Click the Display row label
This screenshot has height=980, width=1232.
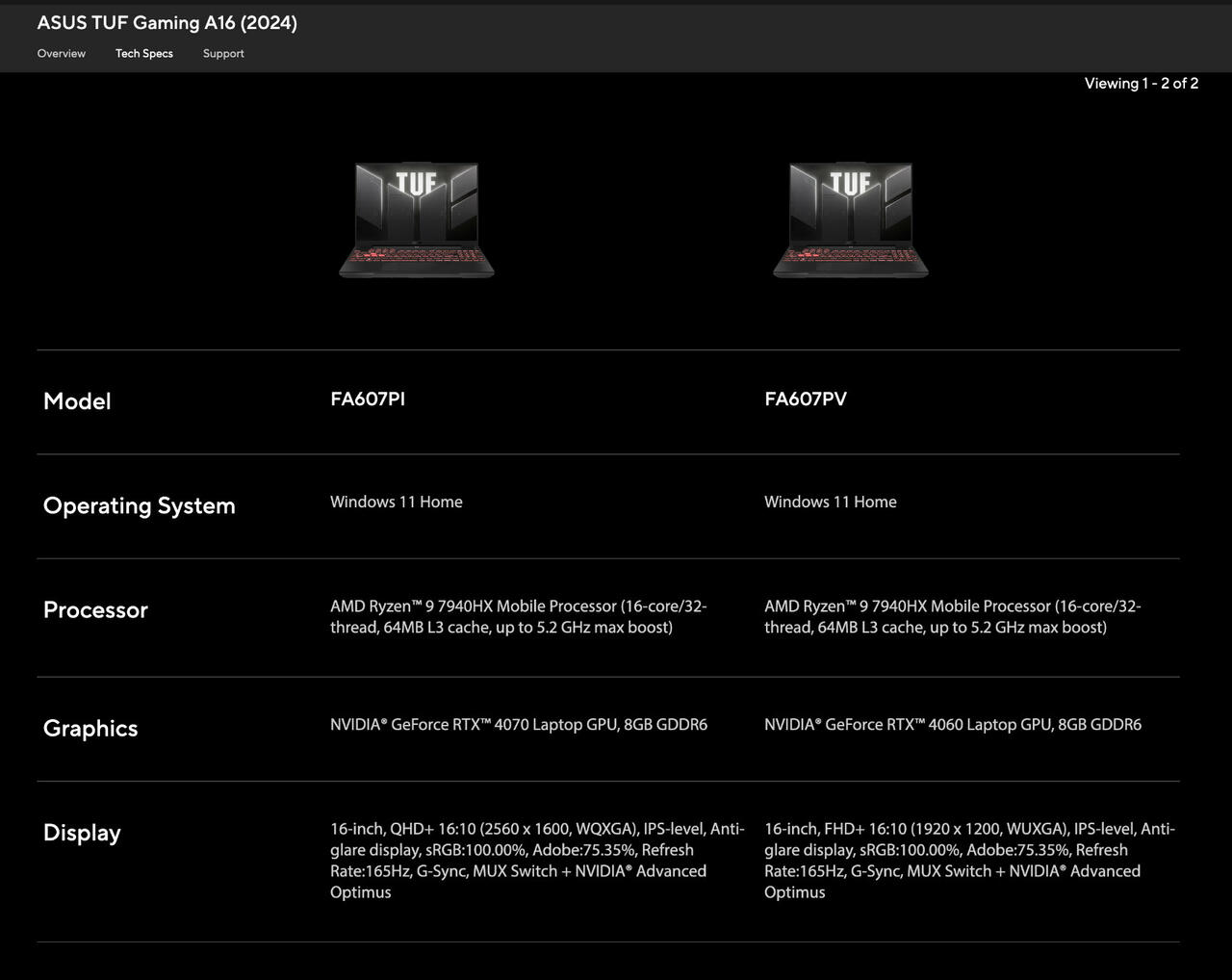coord(82,834)
